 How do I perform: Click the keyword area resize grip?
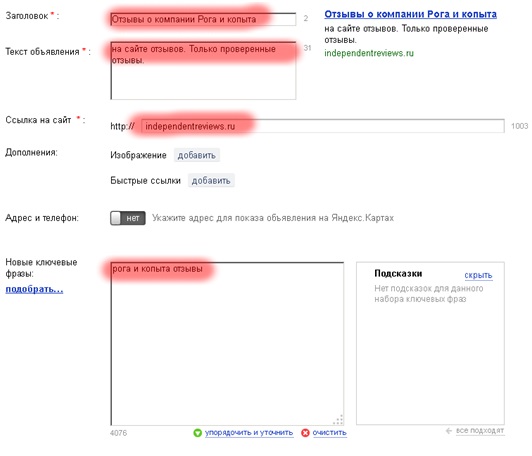pyautogui.click(x=338, y=420)
